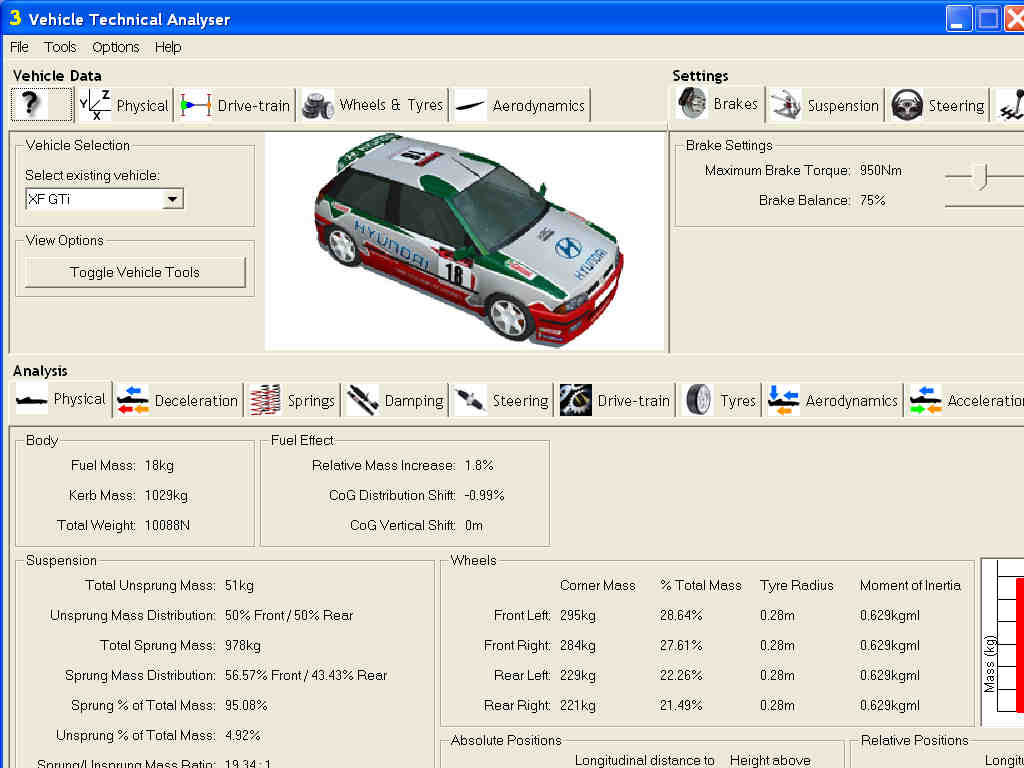The image size is (1024, 768).
Task: Select Front Right corner mass 284kg
Action: [578, 646]
